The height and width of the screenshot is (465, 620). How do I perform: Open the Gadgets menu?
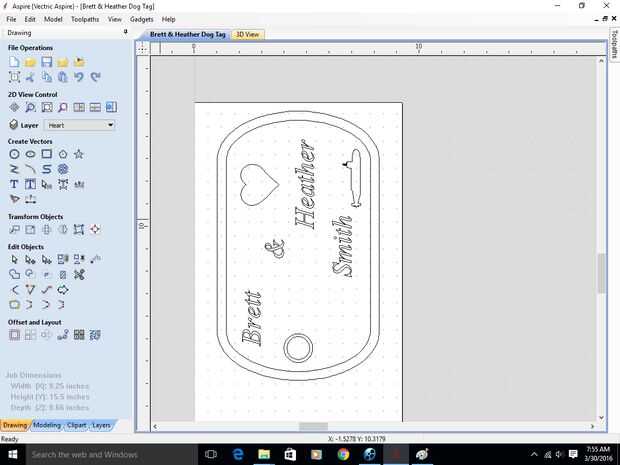[x=142, y=19]
